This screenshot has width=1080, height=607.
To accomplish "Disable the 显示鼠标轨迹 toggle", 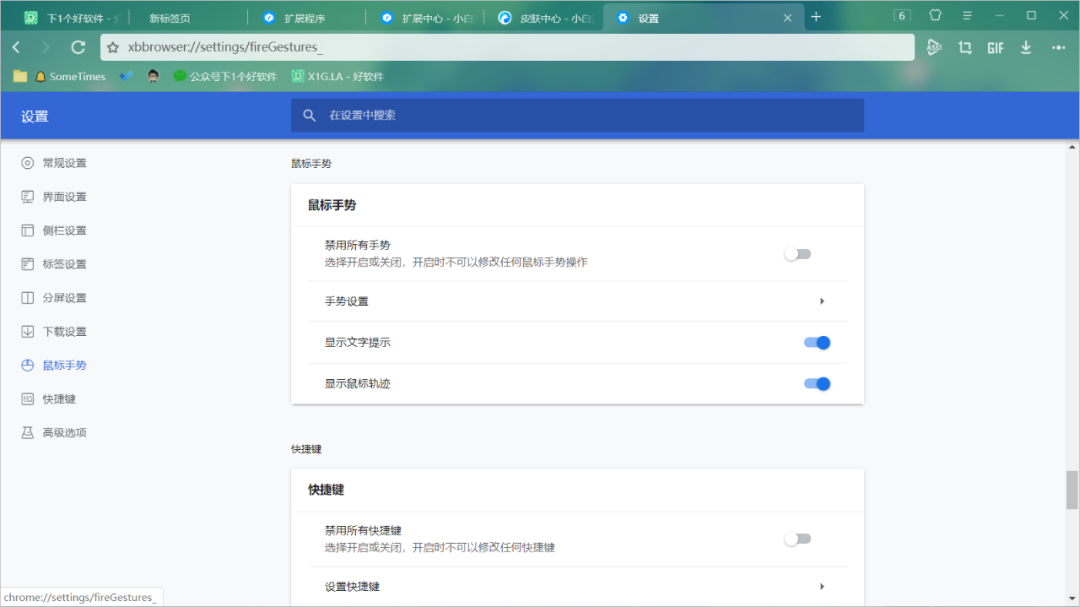I will (817, 384).
